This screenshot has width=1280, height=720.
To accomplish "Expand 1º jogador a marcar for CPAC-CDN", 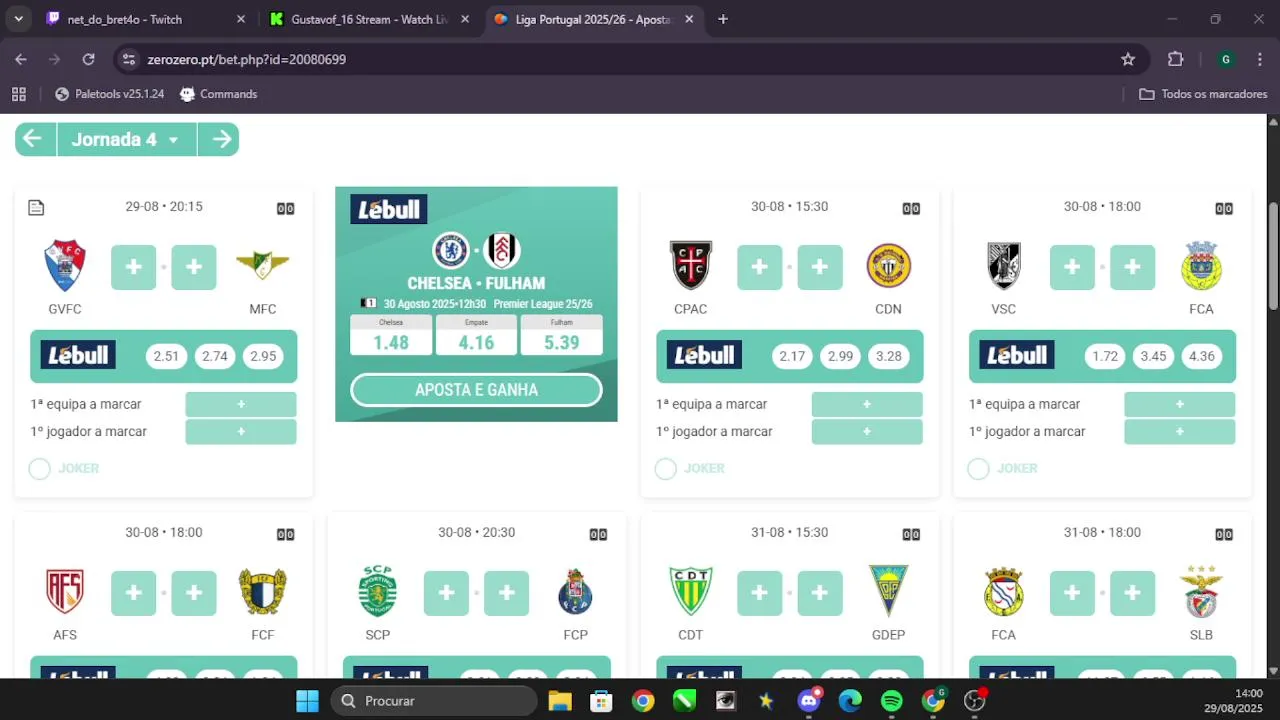I will click(x=867, y=432).
